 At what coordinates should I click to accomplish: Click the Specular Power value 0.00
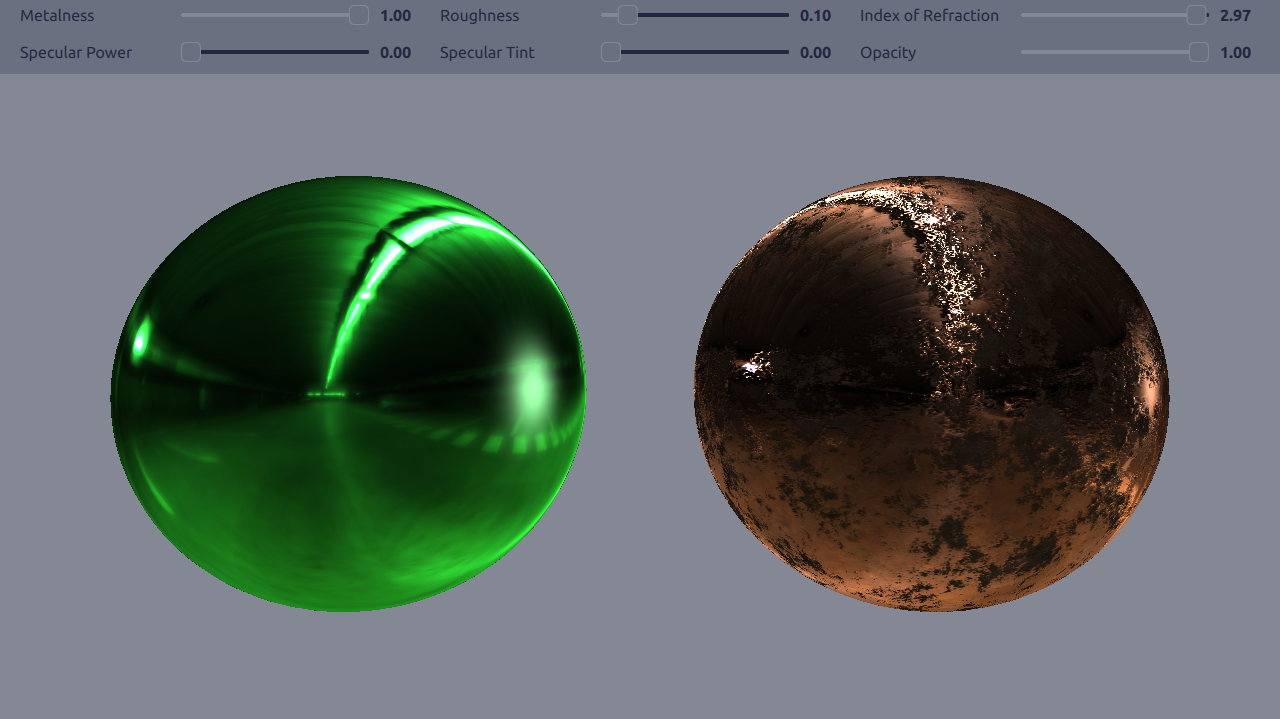coord(395,53)
